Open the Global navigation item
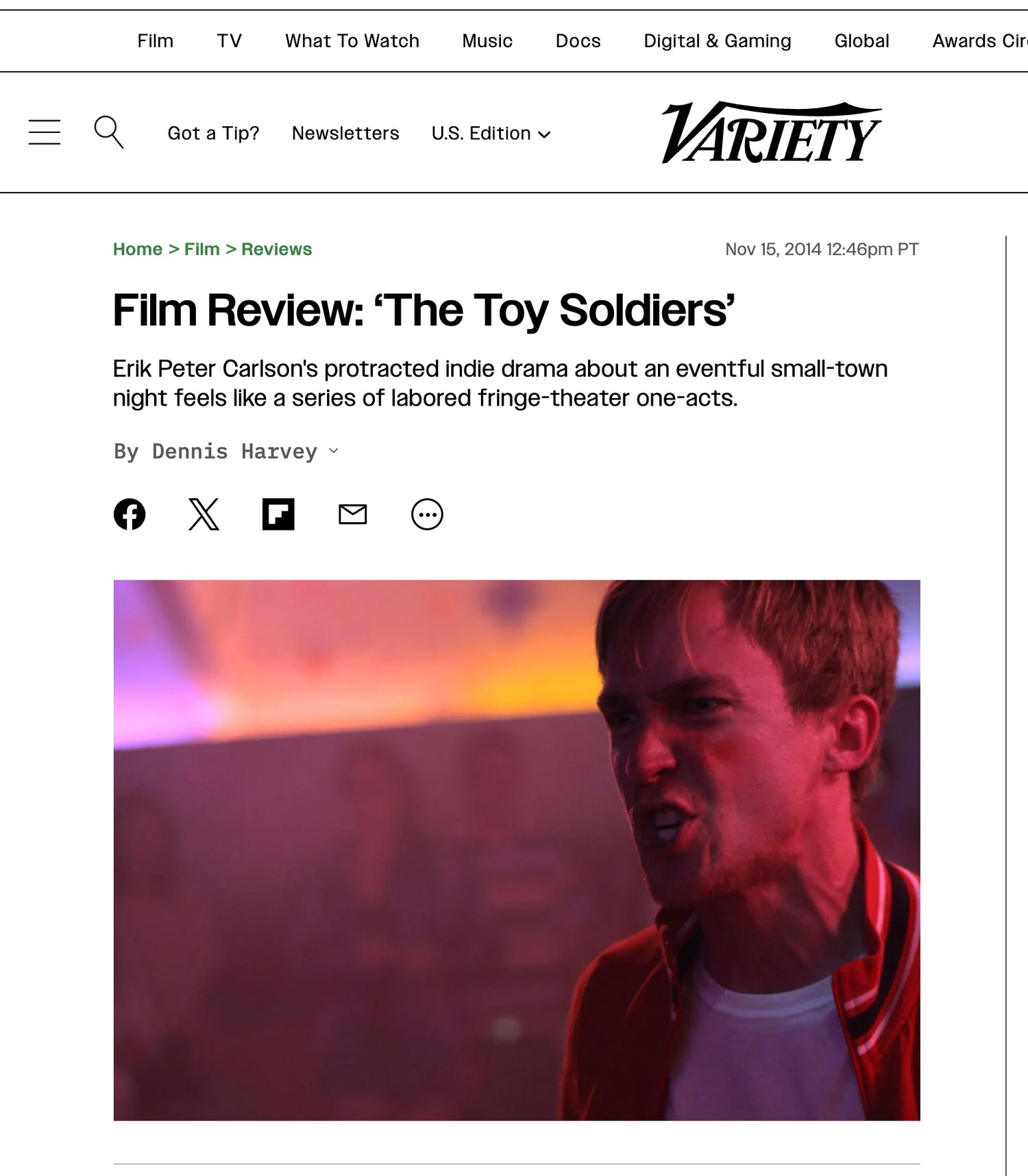The image size is (1028, 1176). click(x=861, y=41)
